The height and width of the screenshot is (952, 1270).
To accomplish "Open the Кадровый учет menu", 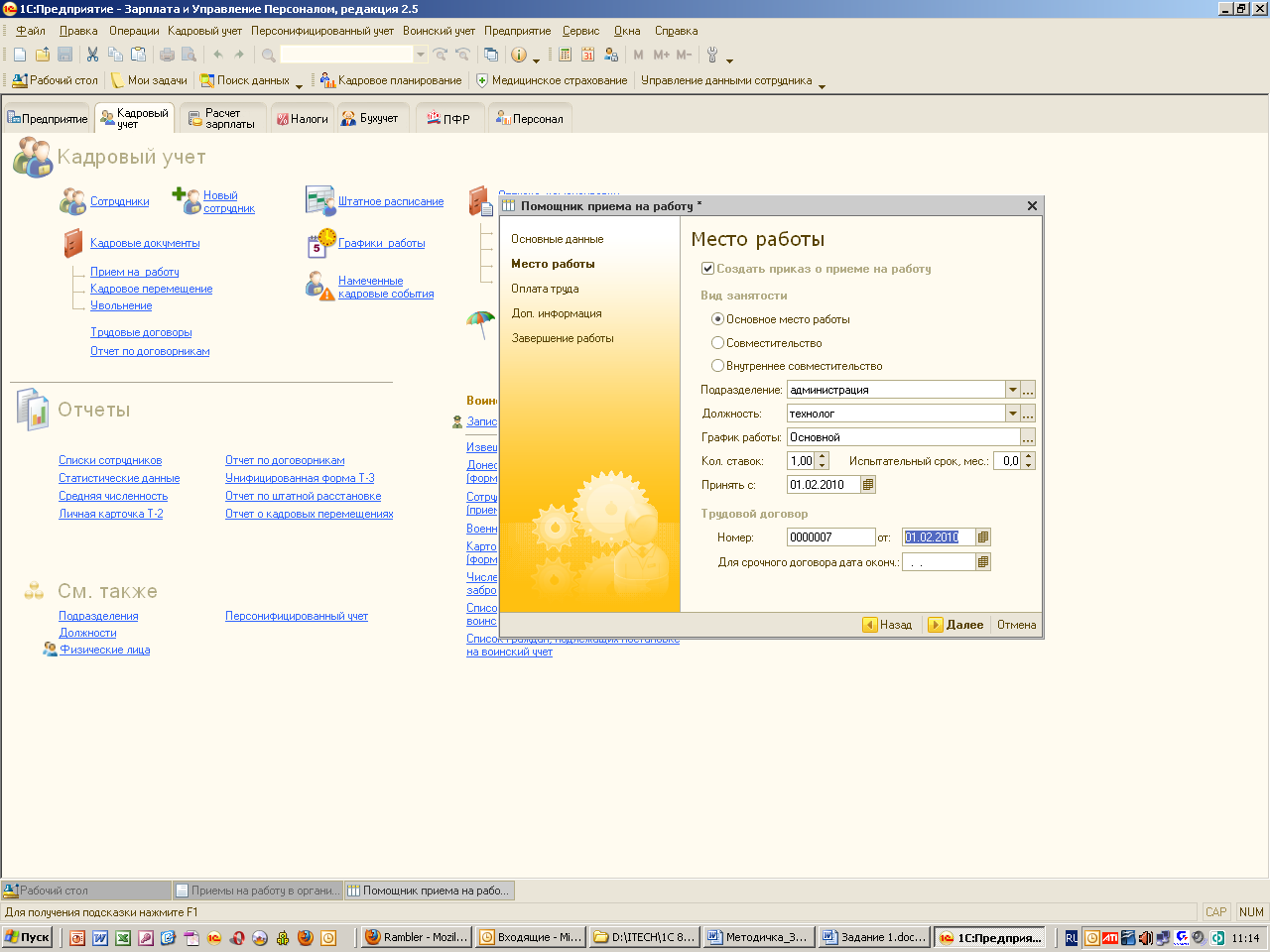I will pos(205,31).
